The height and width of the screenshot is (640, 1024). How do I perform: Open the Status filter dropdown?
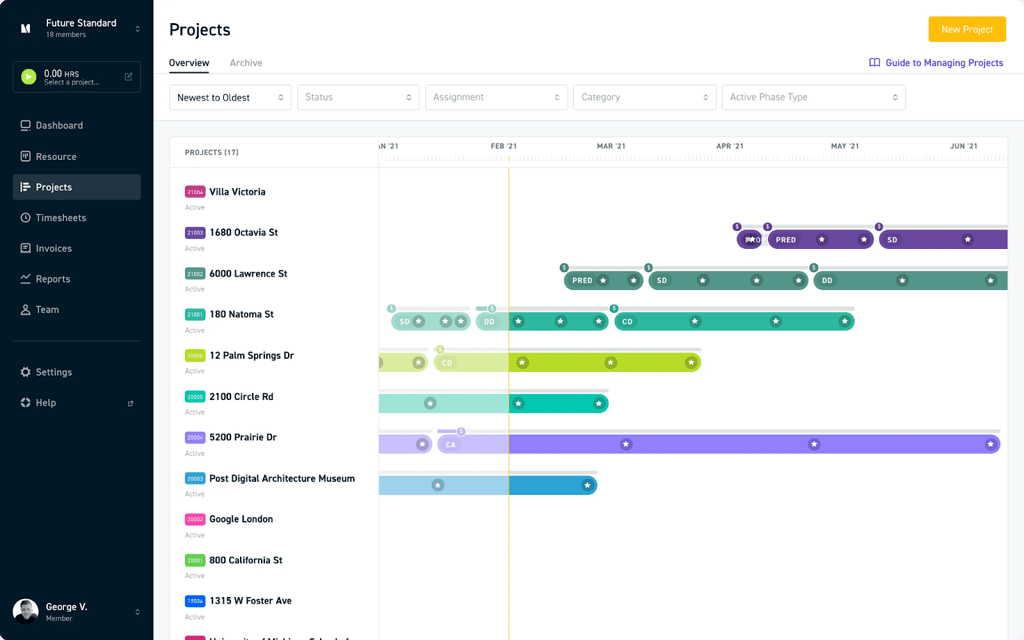358,97
